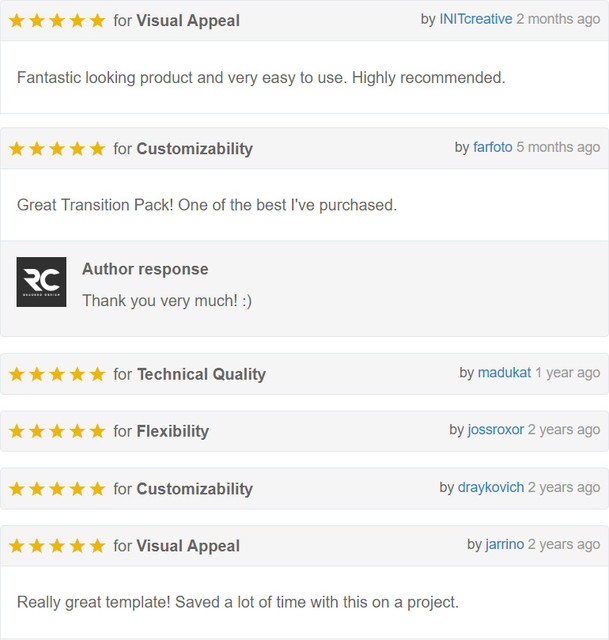Visit madukat's profile
The width and height of the screenshot is (609, 640).
click(x=504, y=373)
